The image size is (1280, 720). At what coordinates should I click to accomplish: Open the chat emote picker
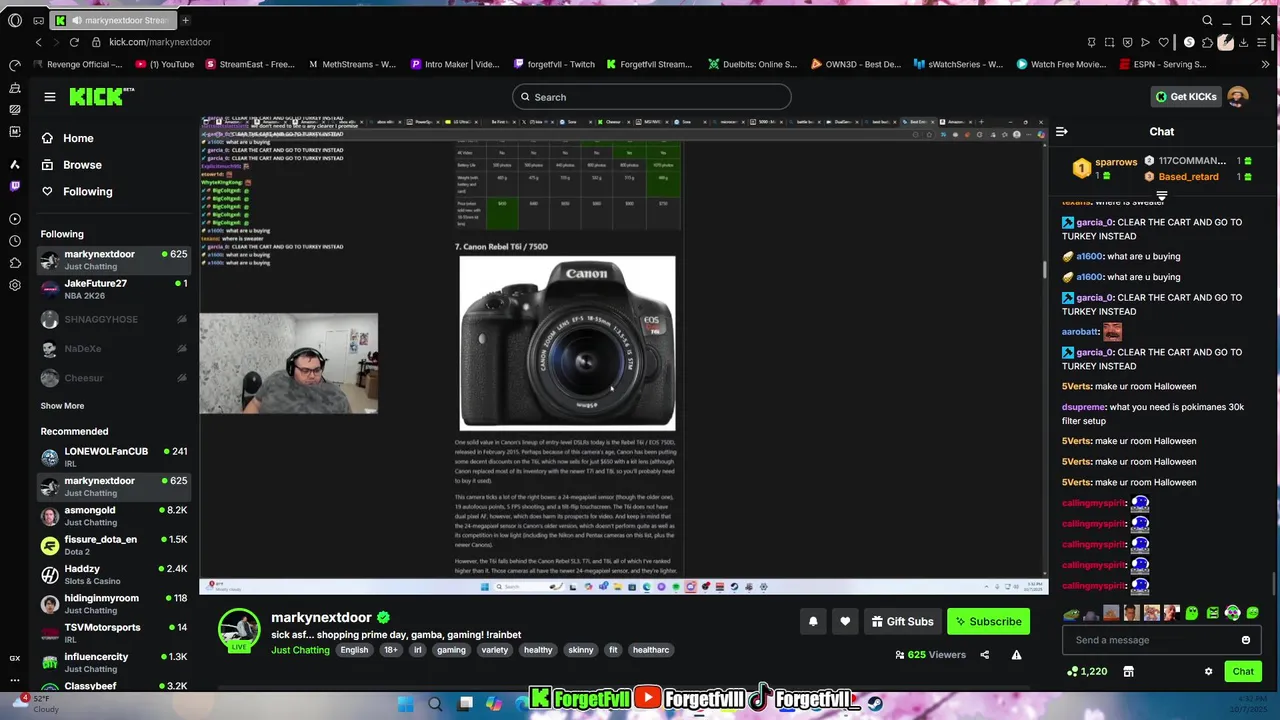(1246, 640)
